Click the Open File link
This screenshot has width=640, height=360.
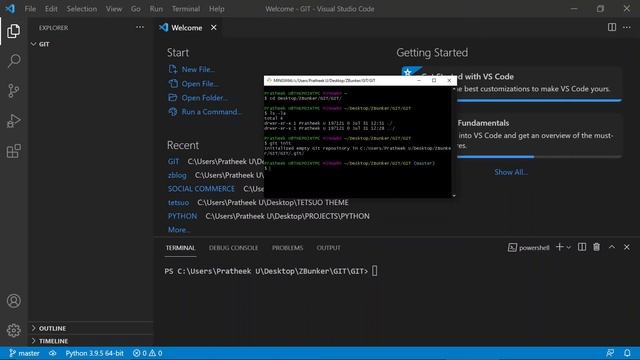coord(194,84)
